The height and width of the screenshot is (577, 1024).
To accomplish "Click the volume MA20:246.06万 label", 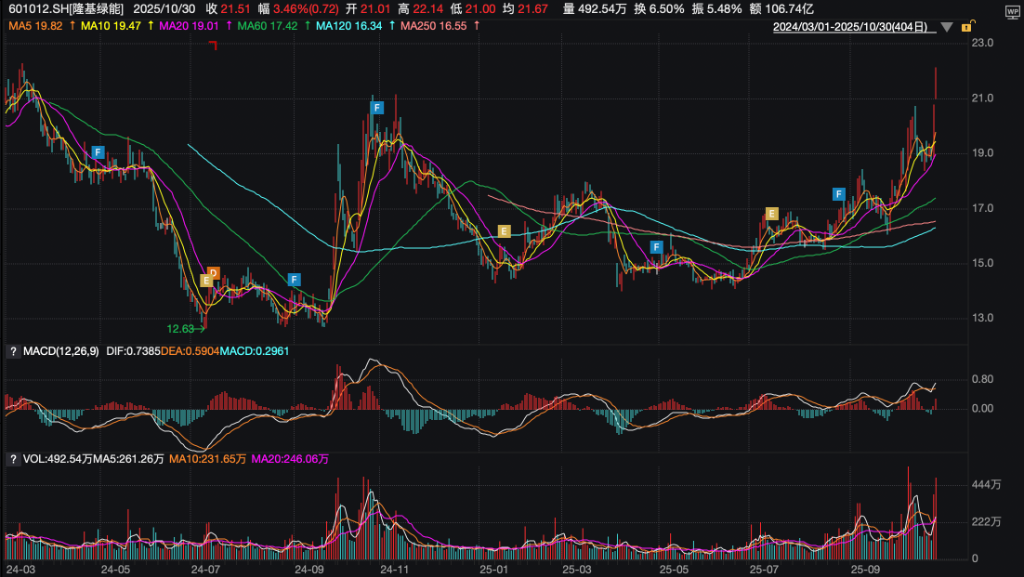I will coord(290,460).
